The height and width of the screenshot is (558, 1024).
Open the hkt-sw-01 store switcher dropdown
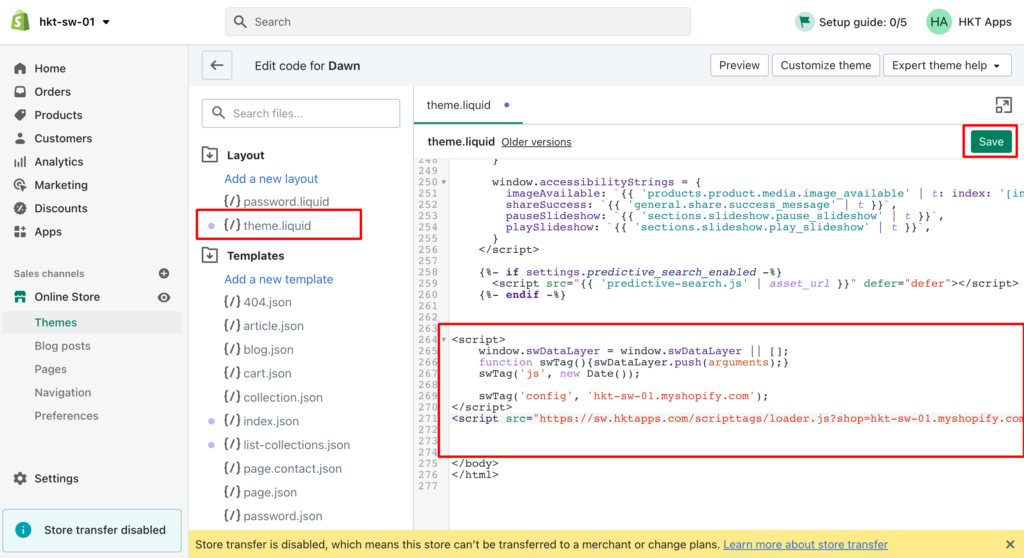point(74,22)
